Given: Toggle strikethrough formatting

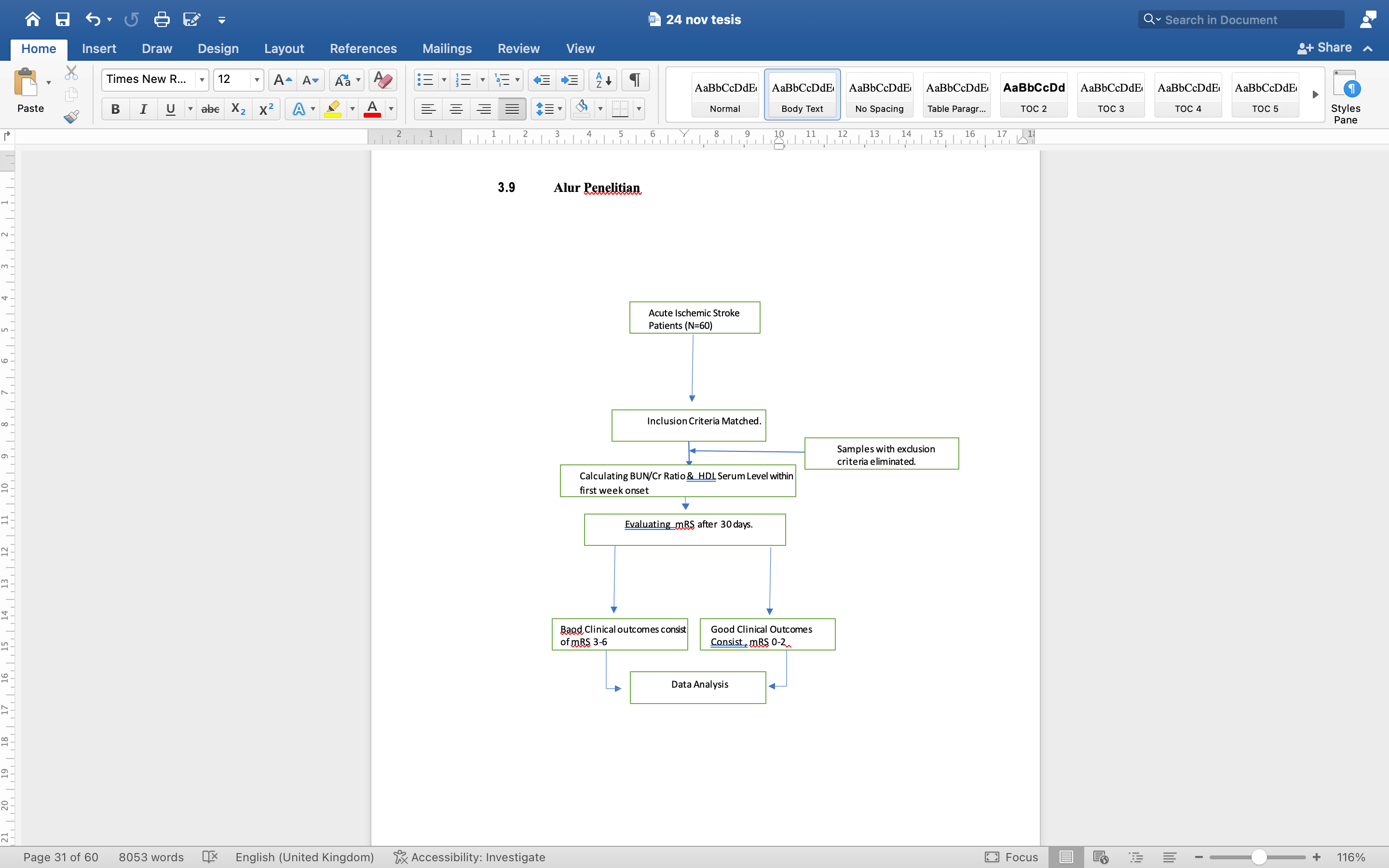Looking at the screenshot, I should pyautogui.click(x=210, y=108).
